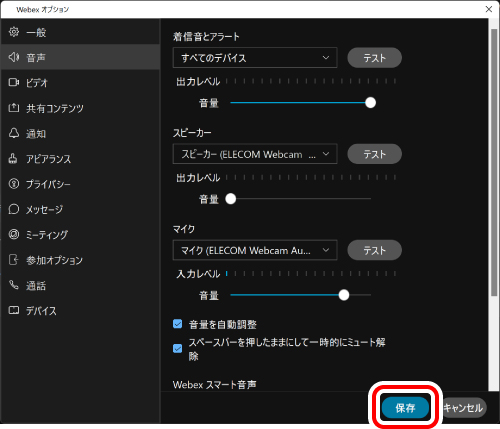Image resolution: width=500 pixels, height=429 pixels.
Task: Click the 通知 bell icon
Action: [x=14, y=133]
